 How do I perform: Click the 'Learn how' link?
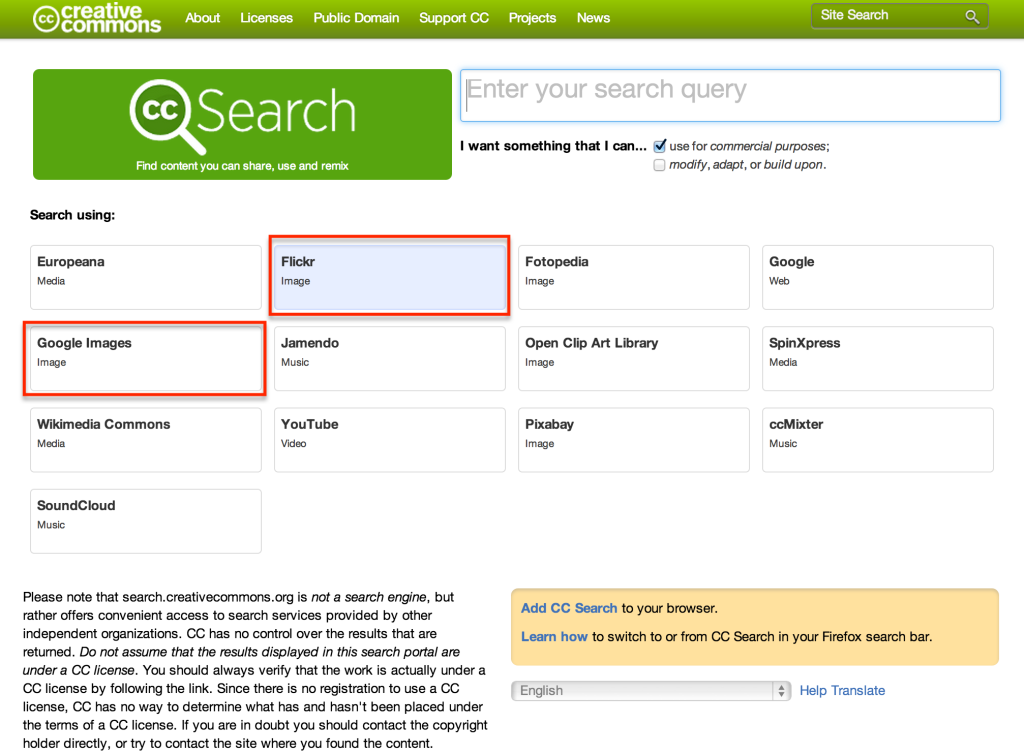pyautogui.click(x=554, y=637)
